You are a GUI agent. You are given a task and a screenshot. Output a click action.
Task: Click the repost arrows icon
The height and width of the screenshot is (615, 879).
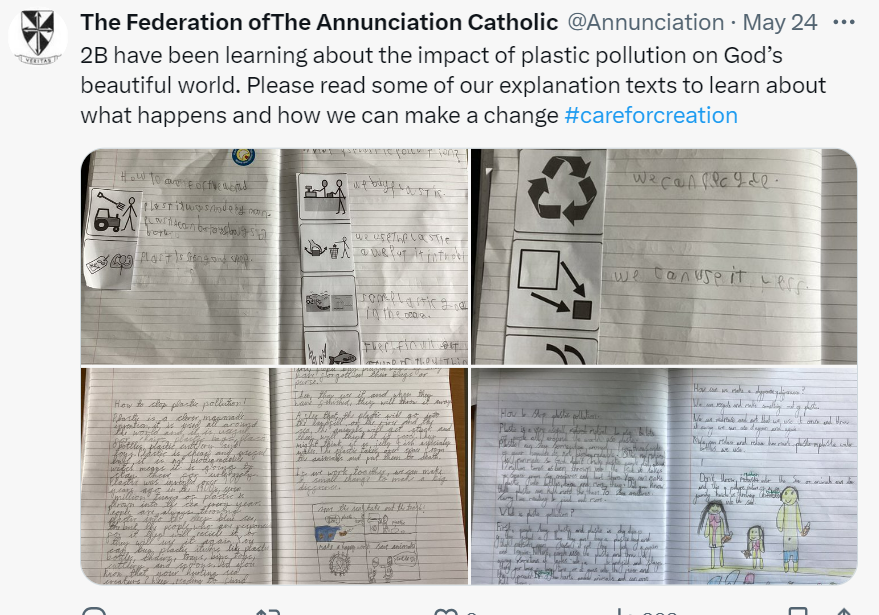click(x=267, y=611)
